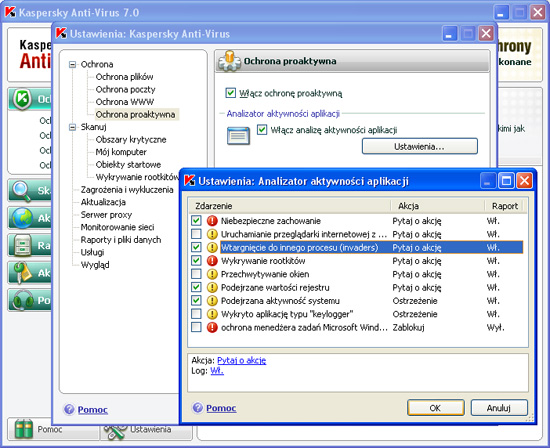Enable Przechwytywanie okien event

tap(196, 274)
